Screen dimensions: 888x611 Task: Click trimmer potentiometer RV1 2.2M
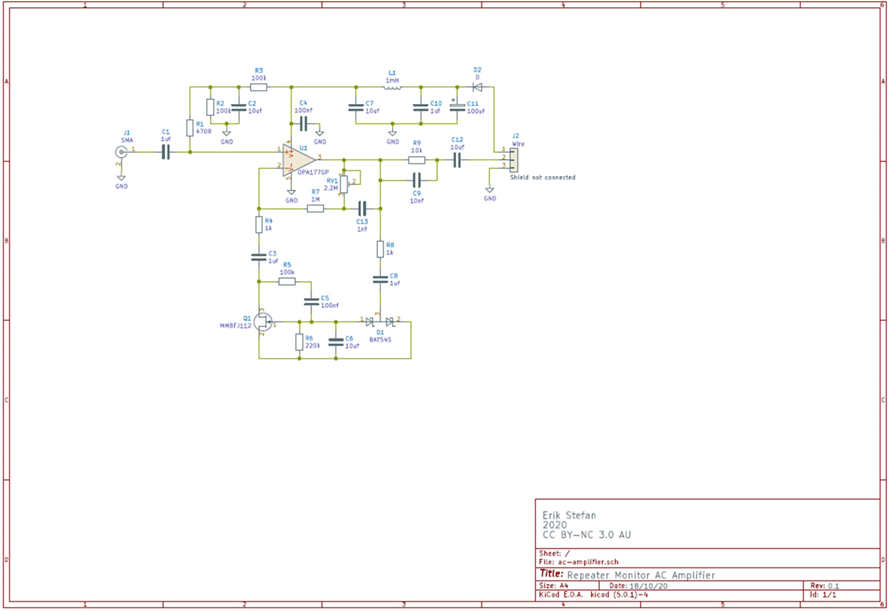coord(345,186)
